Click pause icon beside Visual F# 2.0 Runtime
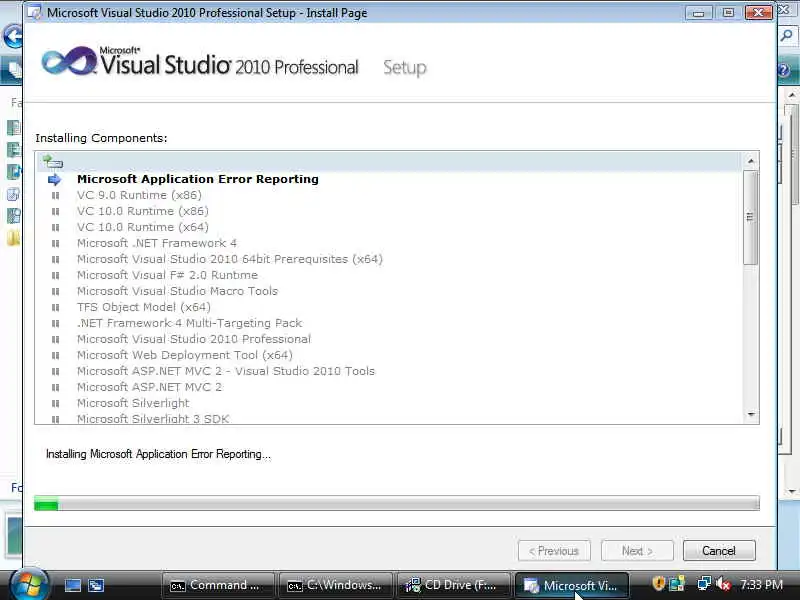 coord(56,276)
